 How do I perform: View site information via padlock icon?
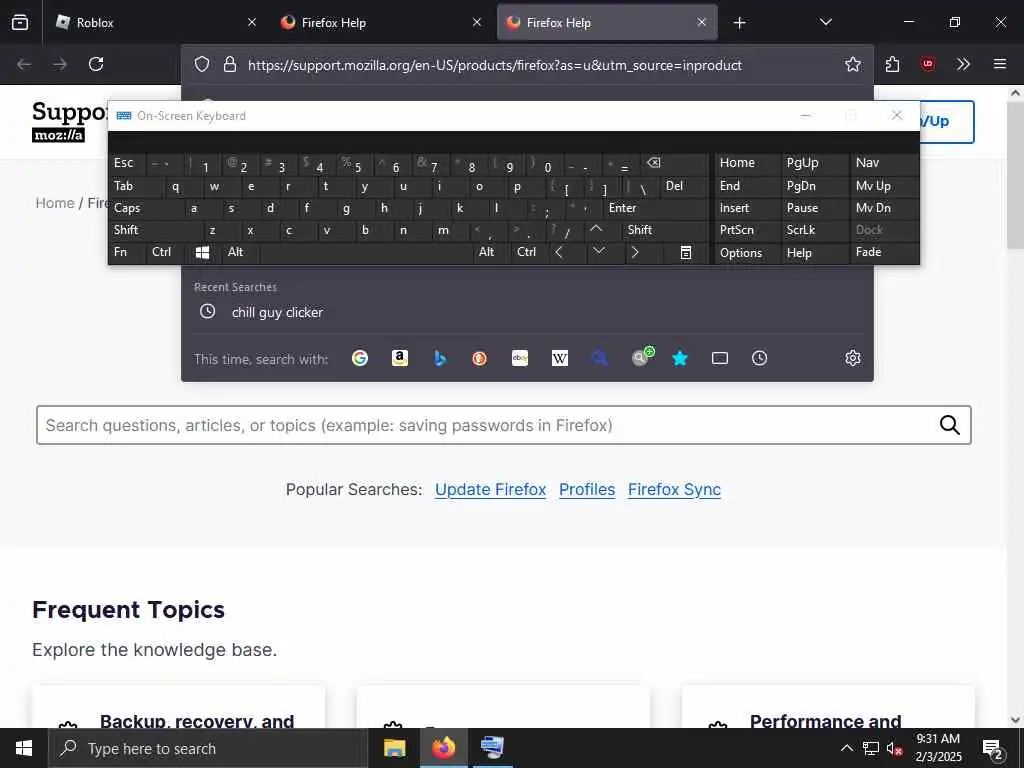[x=229, y=64]
